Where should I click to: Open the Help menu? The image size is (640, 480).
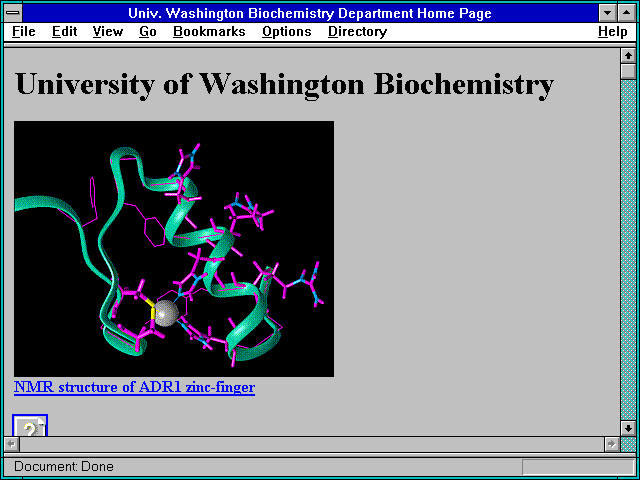613,32
